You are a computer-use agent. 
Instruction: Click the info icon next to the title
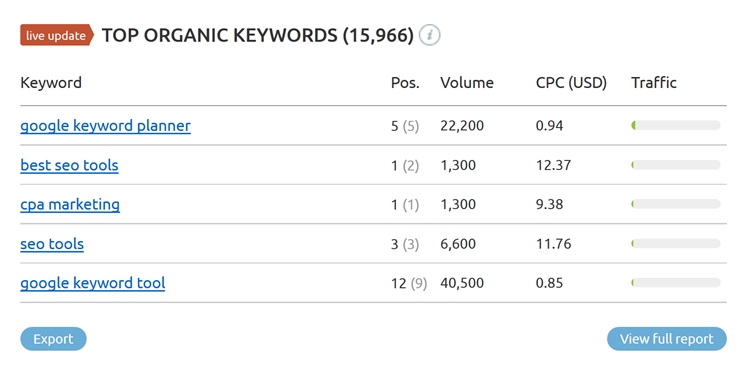tap(430, 35)
